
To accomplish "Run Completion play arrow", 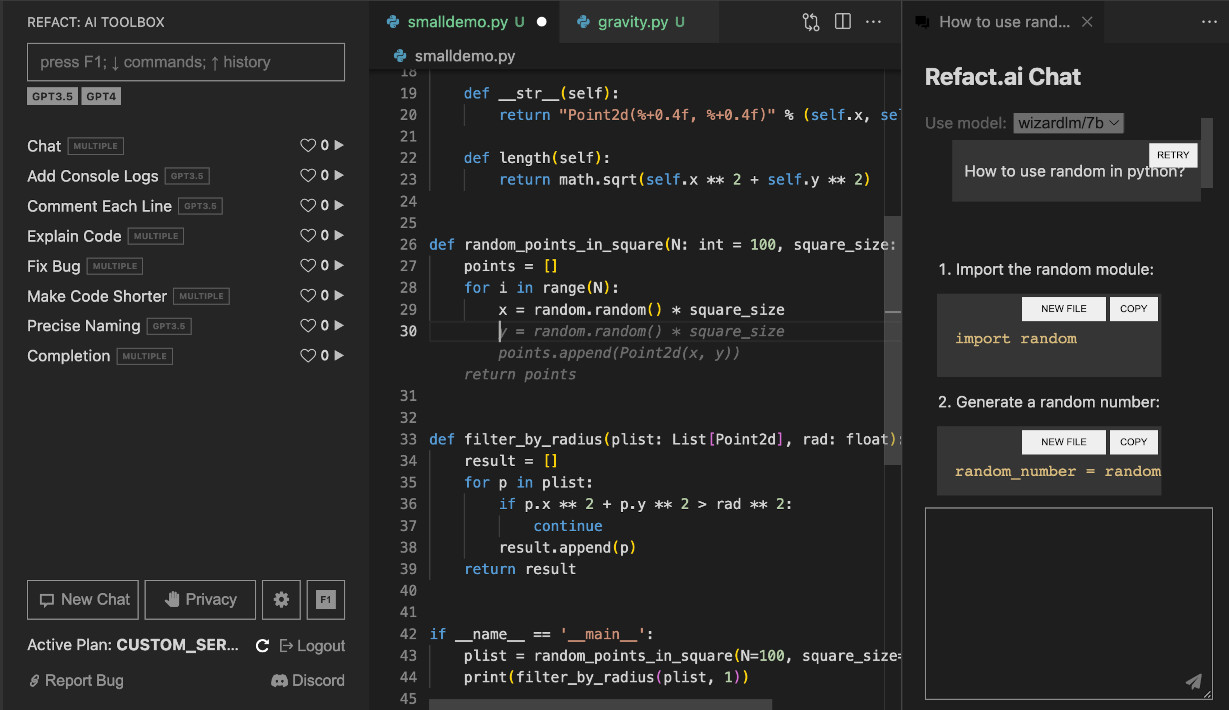I will 339,356.
